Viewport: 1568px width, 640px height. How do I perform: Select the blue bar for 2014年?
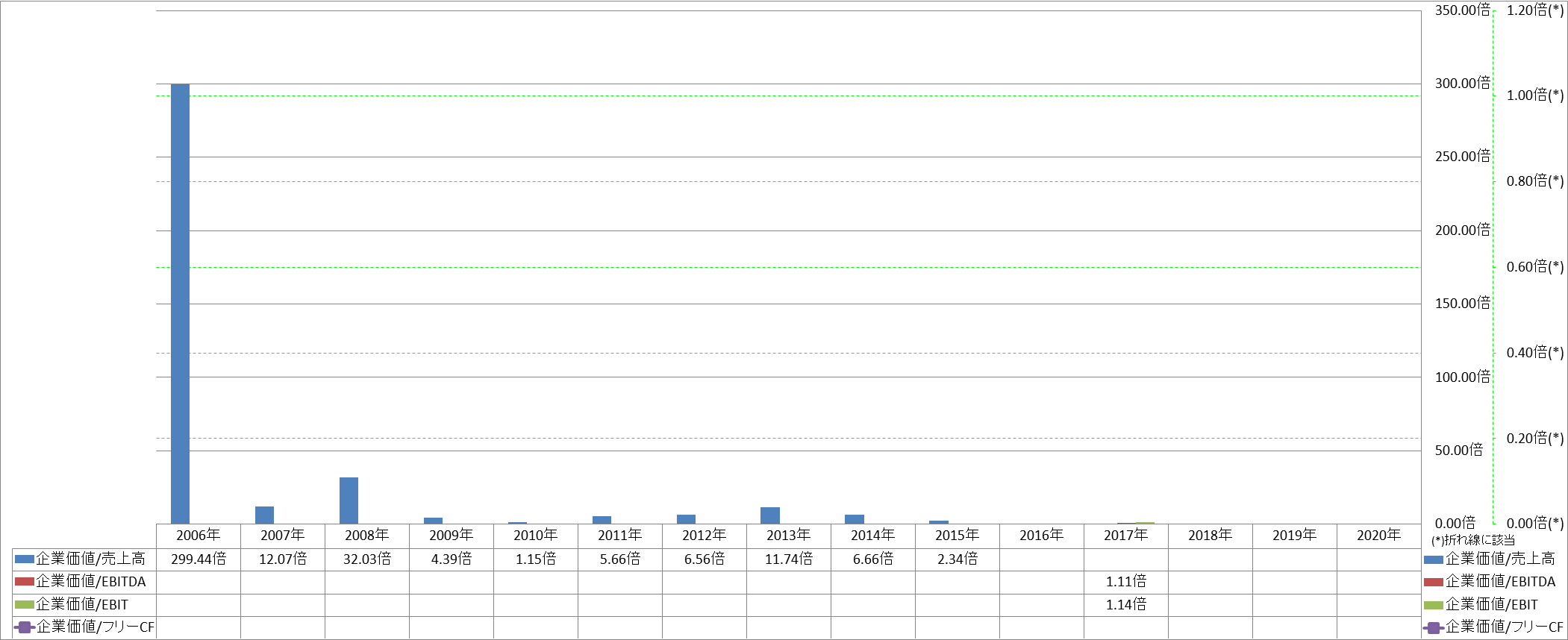(x=855, y=519)
